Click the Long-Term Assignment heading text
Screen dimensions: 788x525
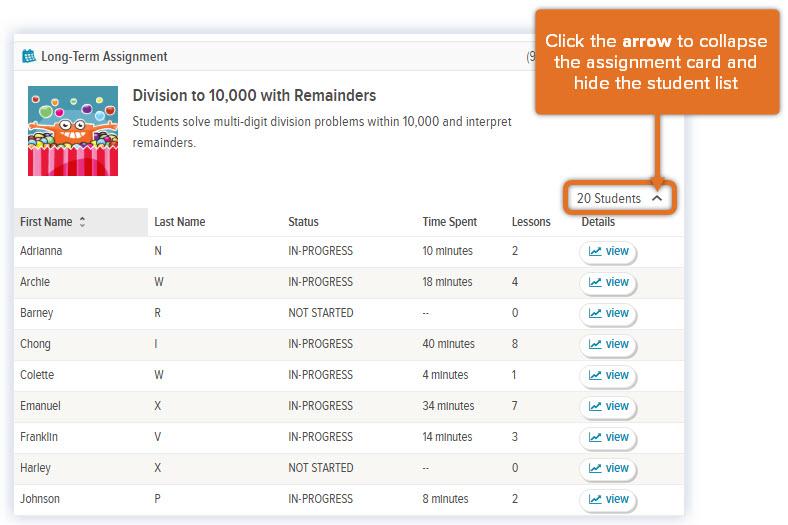click(x=104, y=56)
